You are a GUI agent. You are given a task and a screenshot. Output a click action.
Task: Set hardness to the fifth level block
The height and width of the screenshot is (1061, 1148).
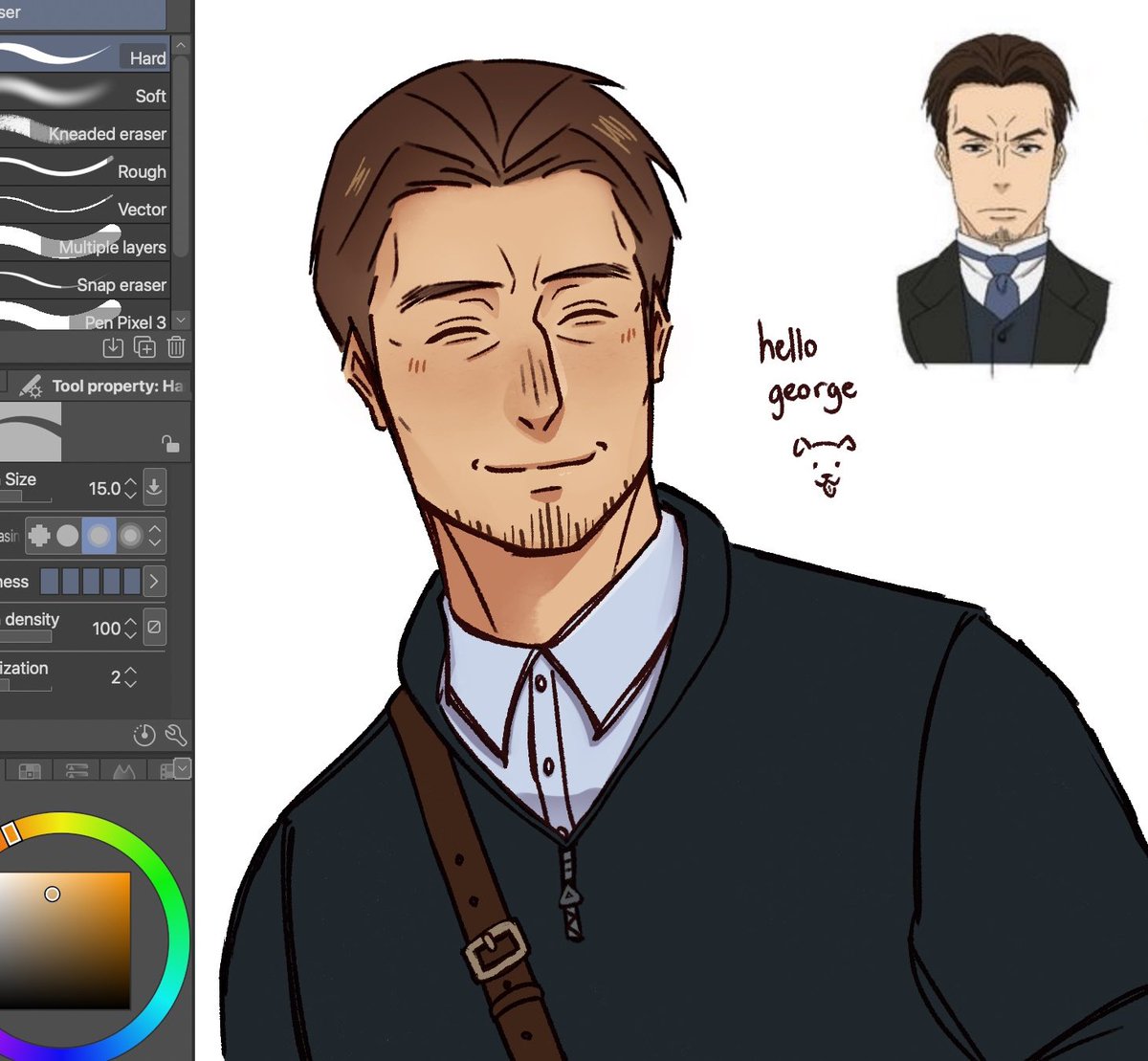tap(132, 581)
